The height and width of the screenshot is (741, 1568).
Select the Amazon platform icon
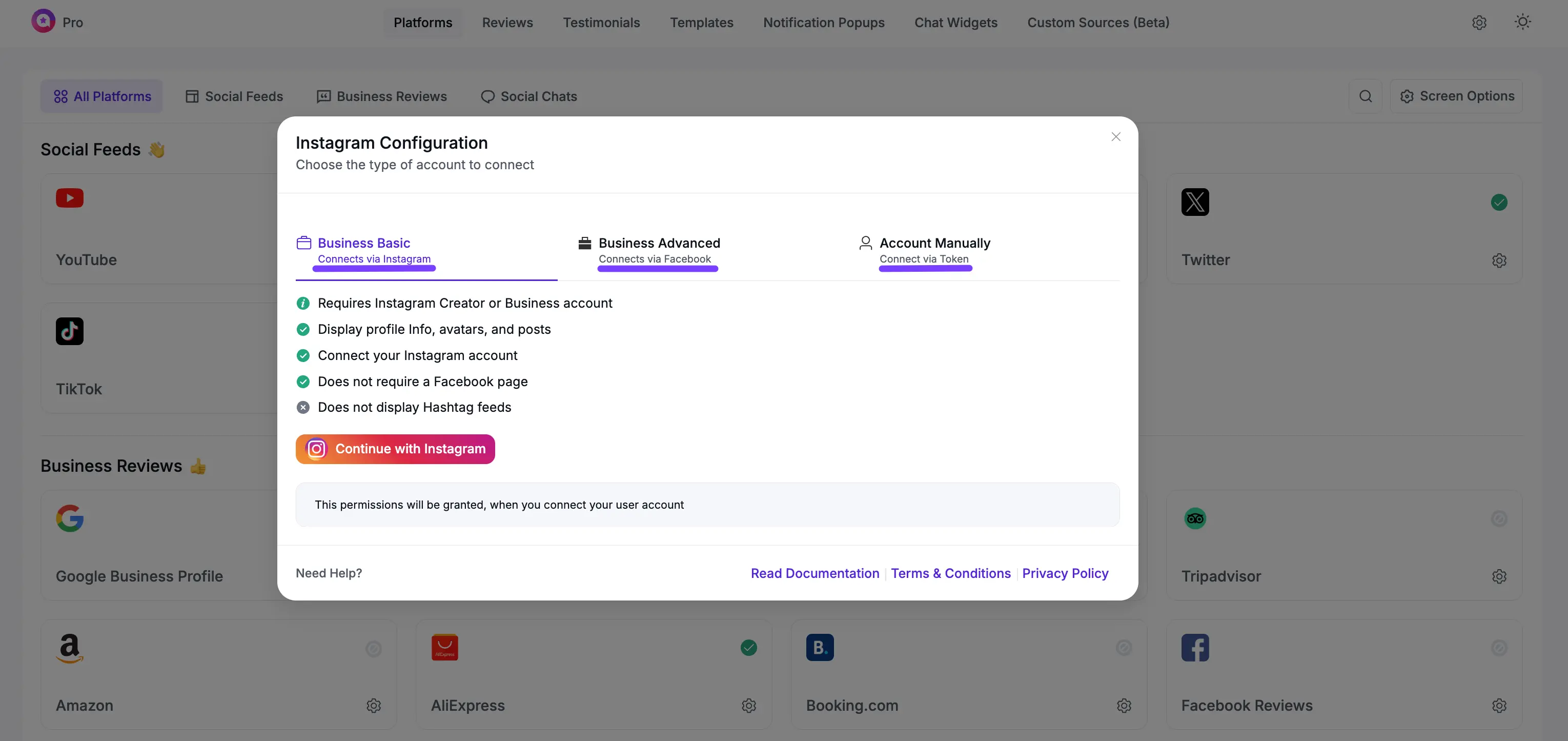pyautogui.click(x=69, y=647)
